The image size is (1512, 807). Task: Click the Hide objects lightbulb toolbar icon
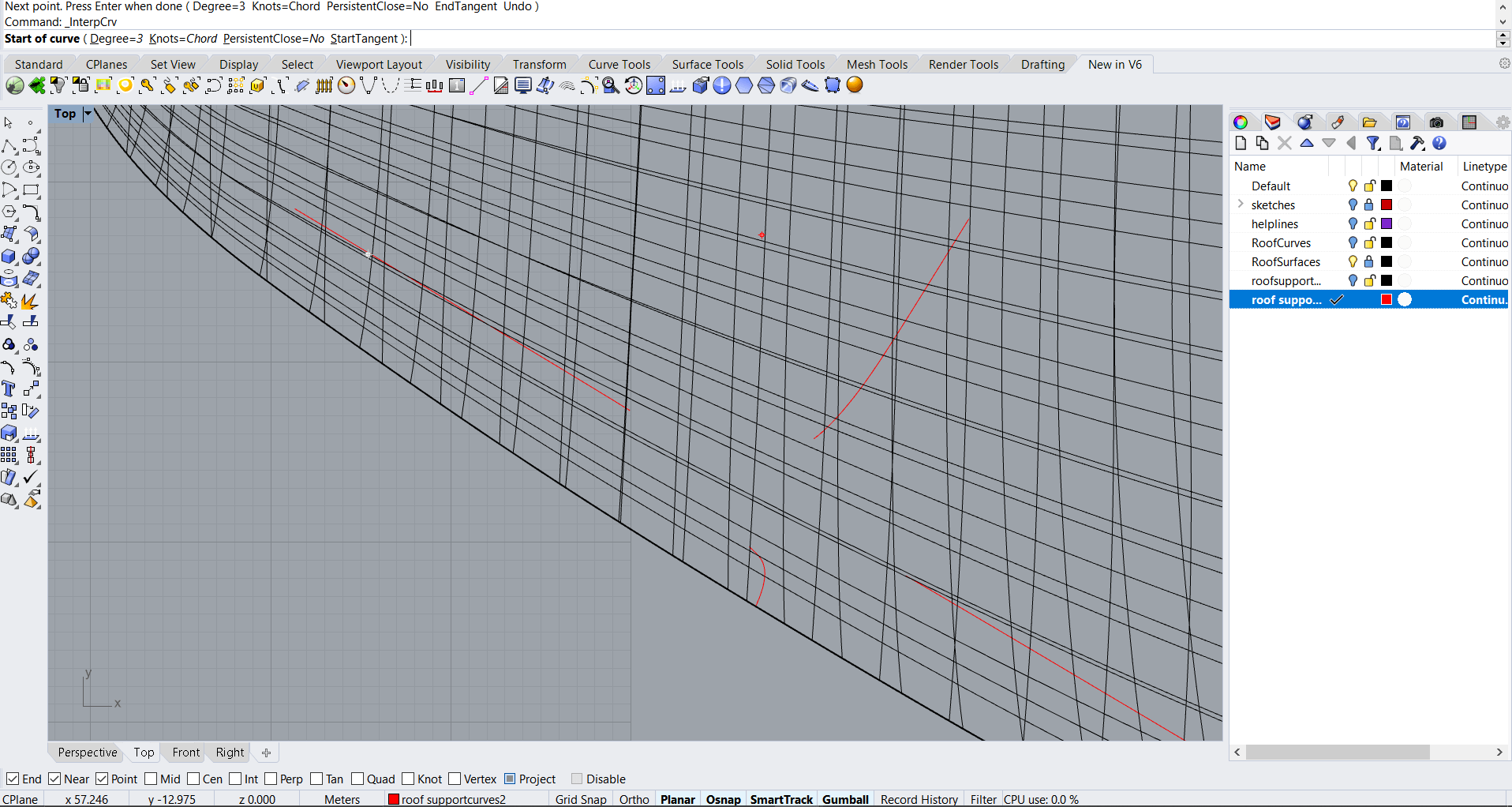point(58,85)
